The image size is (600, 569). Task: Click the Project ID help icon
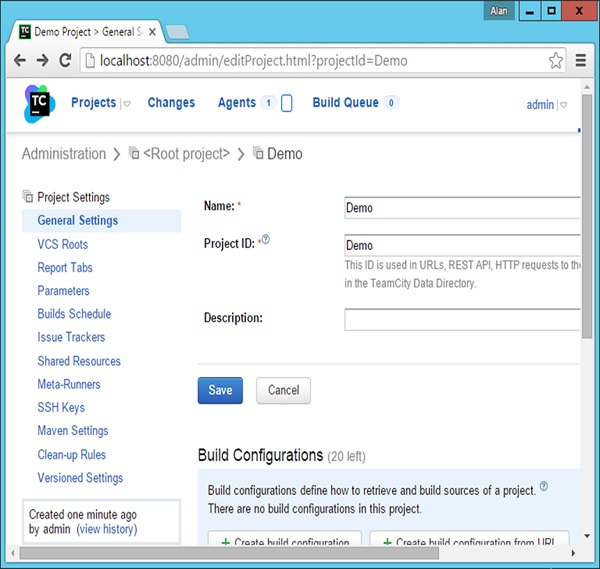coord(266,241)
